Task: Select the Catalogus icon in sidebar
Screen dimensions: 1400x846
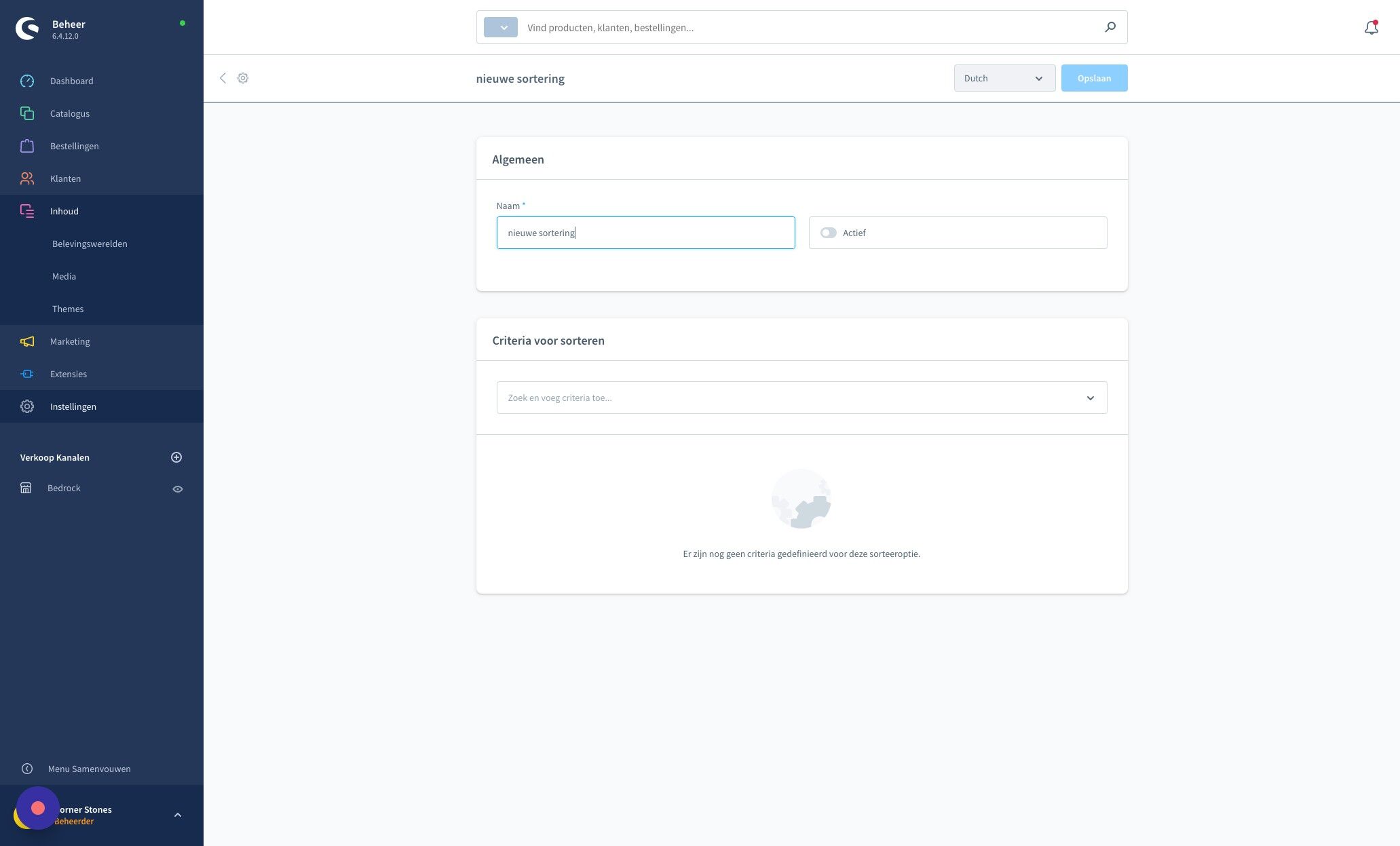Action: click(x=27, y=113)
